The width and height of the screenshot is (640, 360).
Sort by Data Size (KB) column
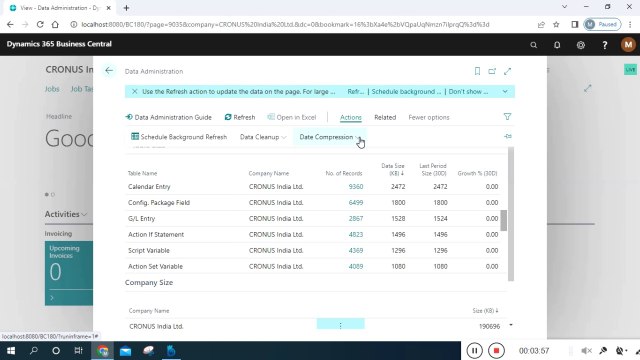coord(393,169)
